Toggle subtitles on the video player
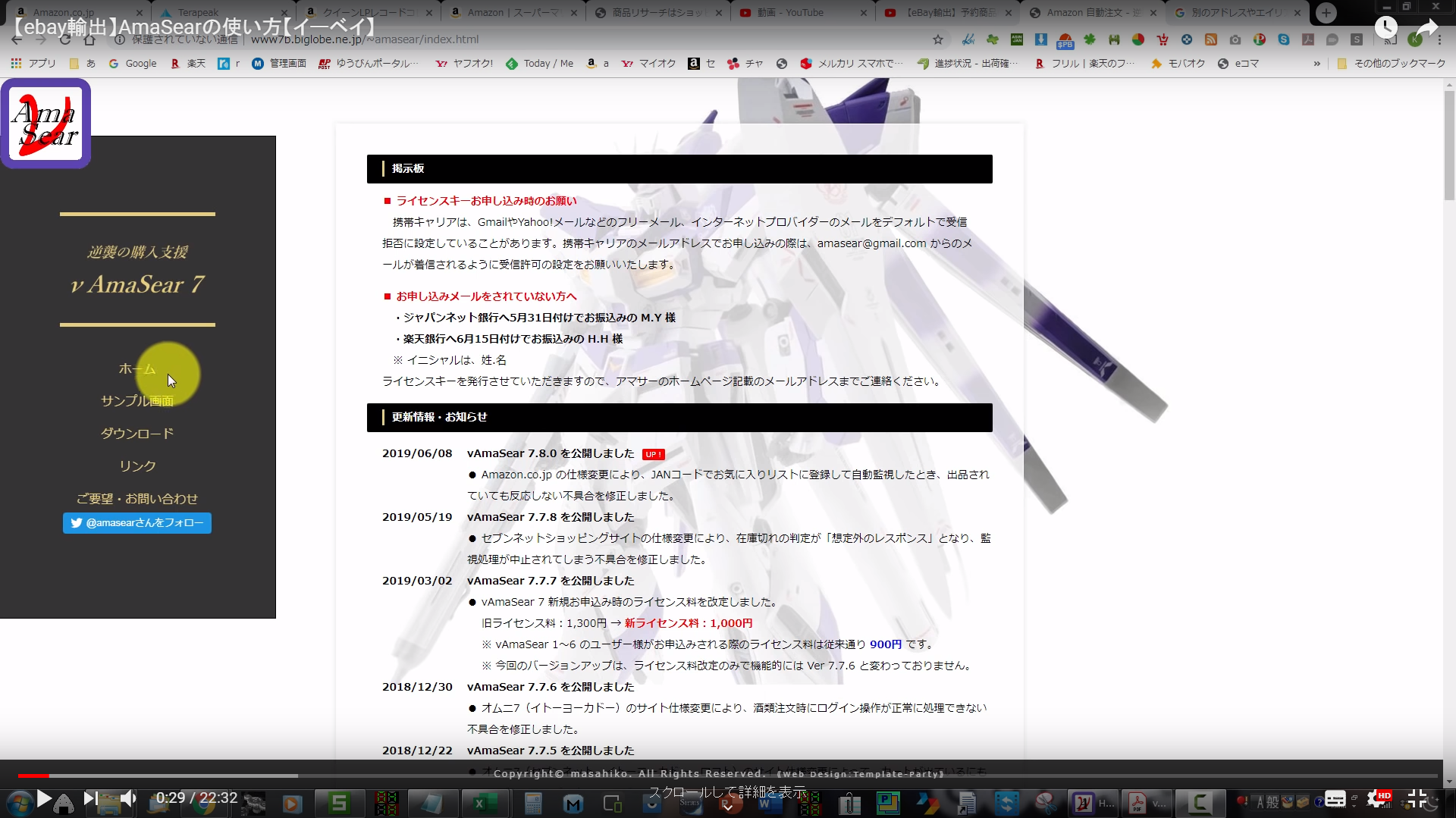Image resolution: width=1456 pixels, height=818 pixels. [x=1335, y=798]
